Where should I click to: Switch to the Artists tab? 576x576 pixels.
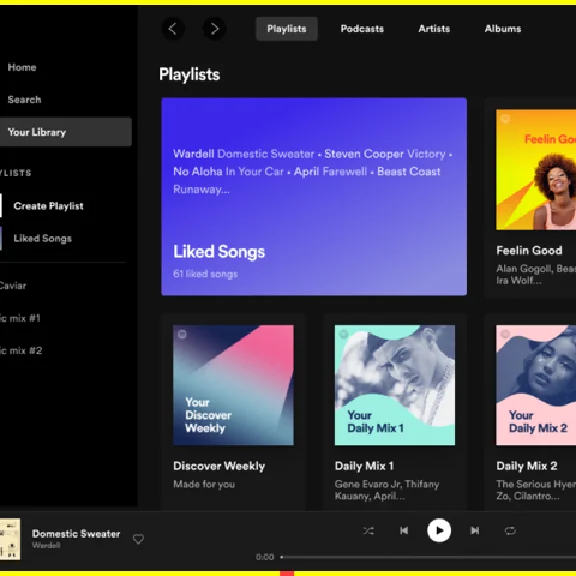coord(434,29)
